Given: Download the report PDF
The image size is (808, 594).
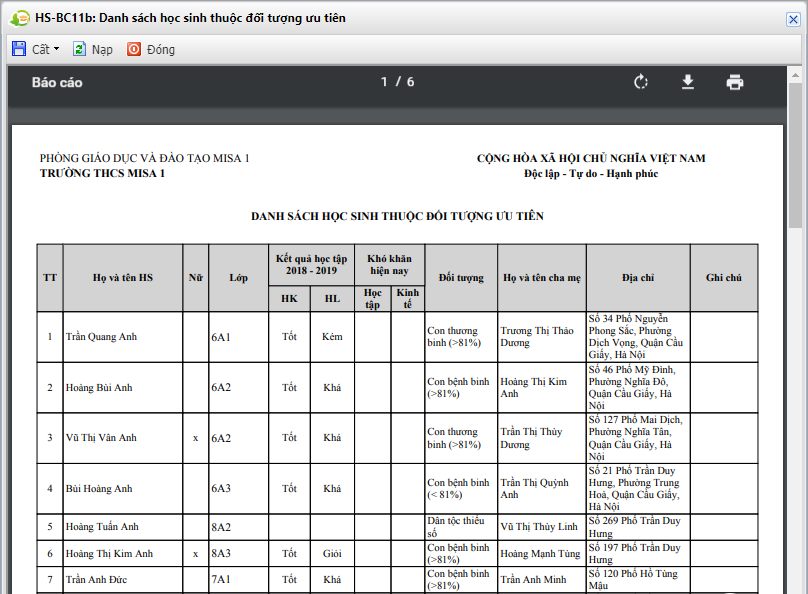Looking at the screenshot, I should click(687, 82).
